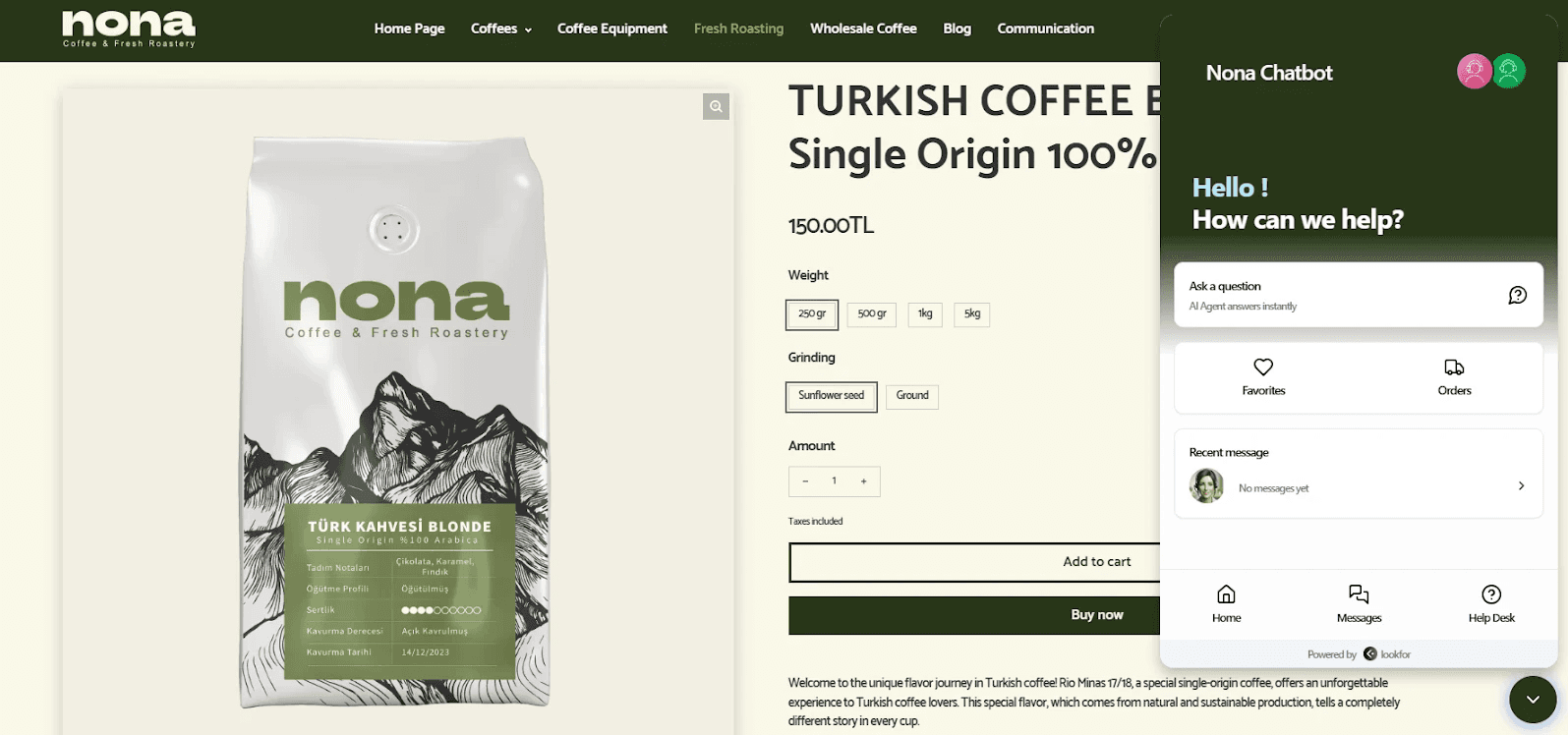
Task: Open the Coffee Equipment menu item
Action: coord(611,28)
